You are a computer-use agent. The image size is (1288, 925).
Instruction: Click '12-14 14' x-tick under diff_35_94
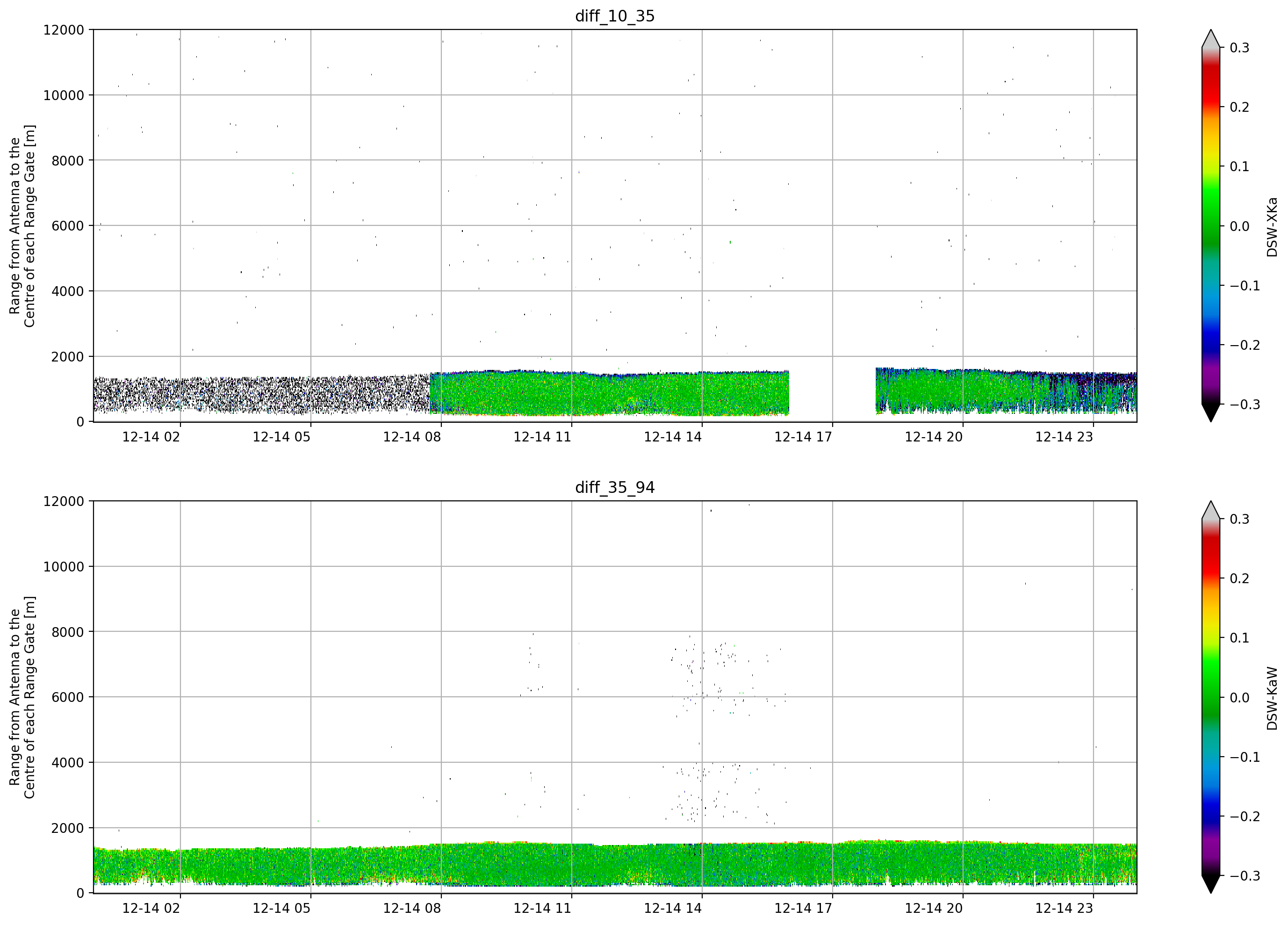(x=673, y=909)
